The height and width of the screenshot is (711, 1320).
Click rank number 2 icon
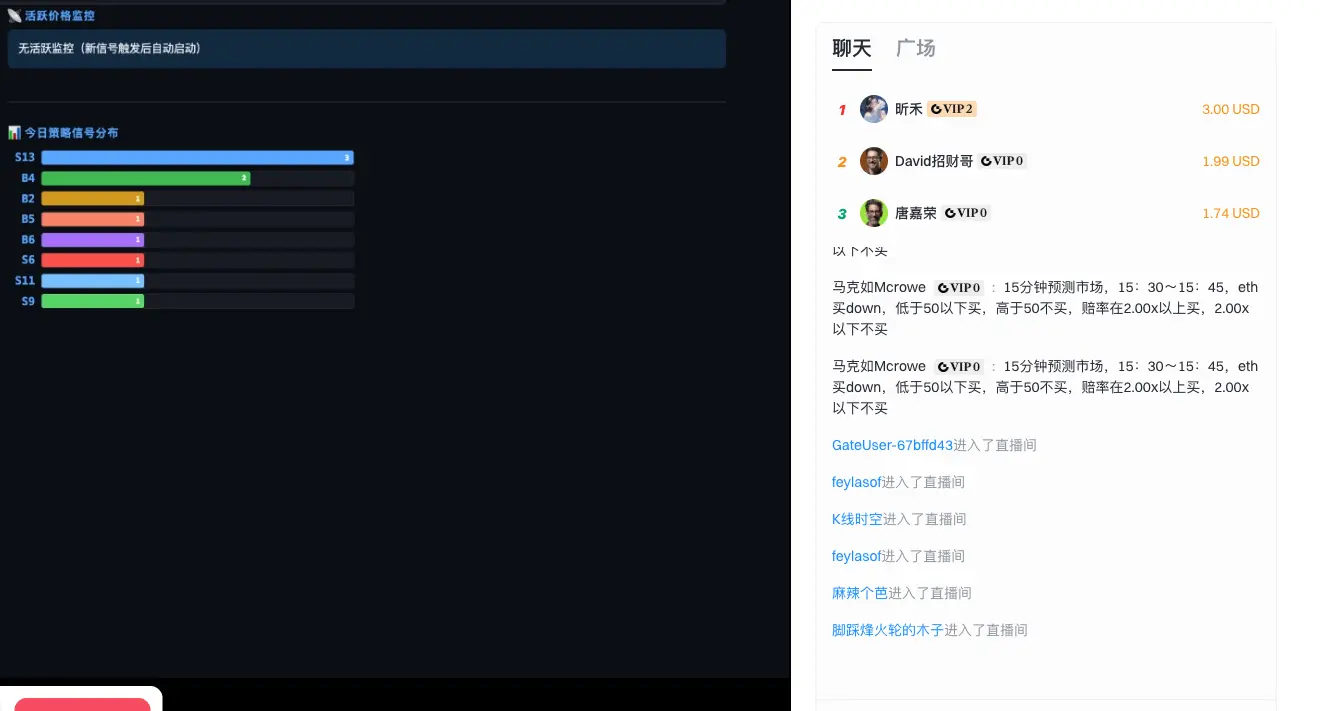click(x=842, y=162)
